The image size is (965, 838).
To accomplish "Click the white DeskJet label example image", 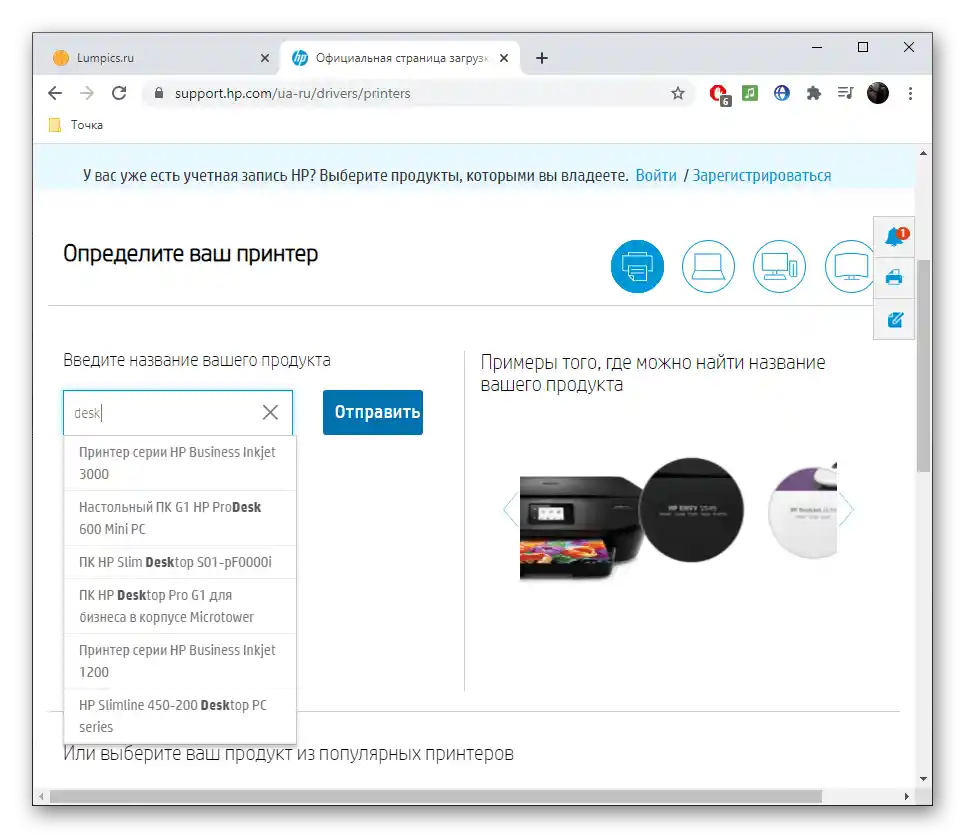I will 803,511.
